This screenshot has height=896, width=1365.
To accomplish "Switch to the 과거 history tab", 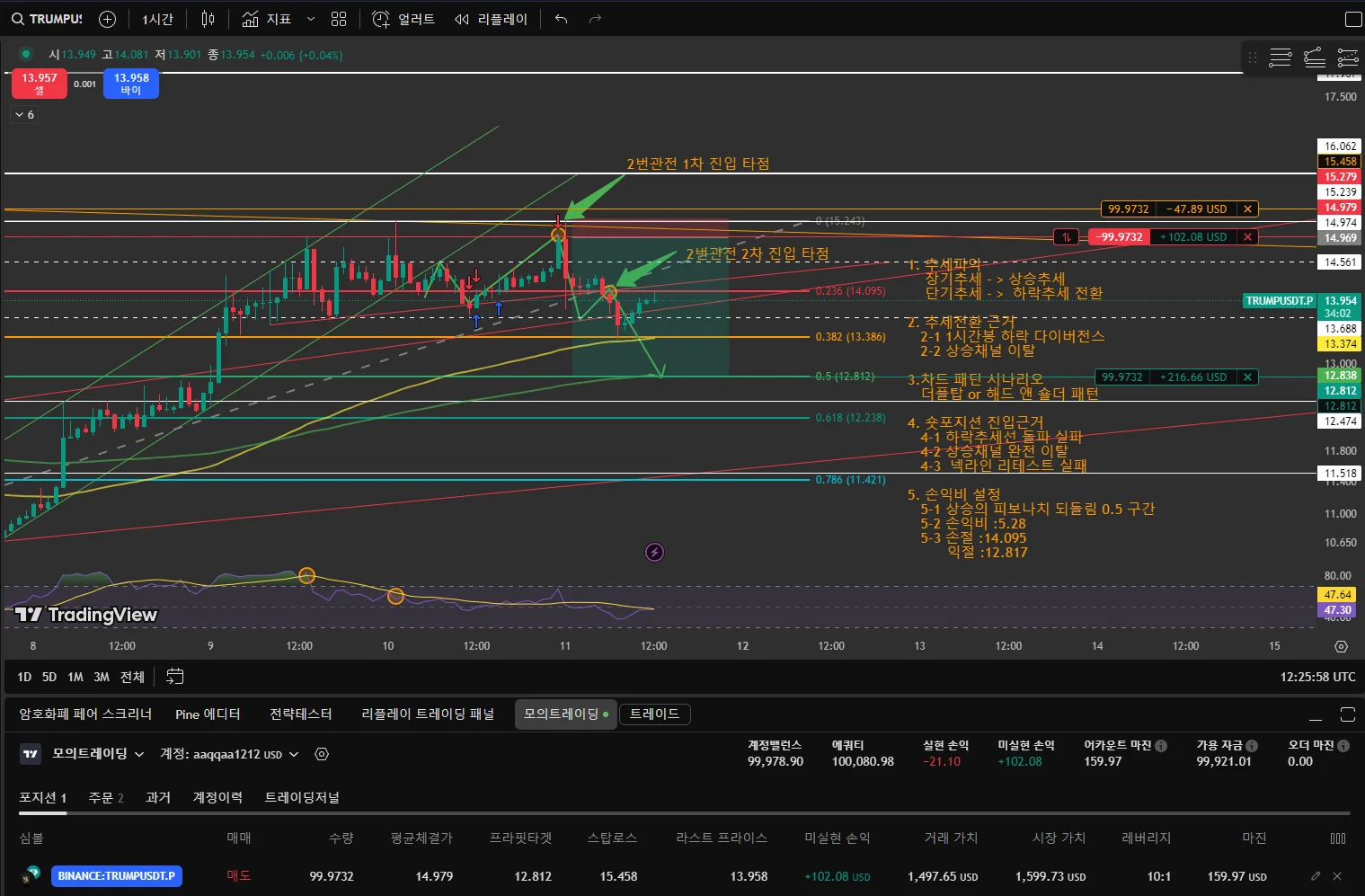I will point(158,798).
